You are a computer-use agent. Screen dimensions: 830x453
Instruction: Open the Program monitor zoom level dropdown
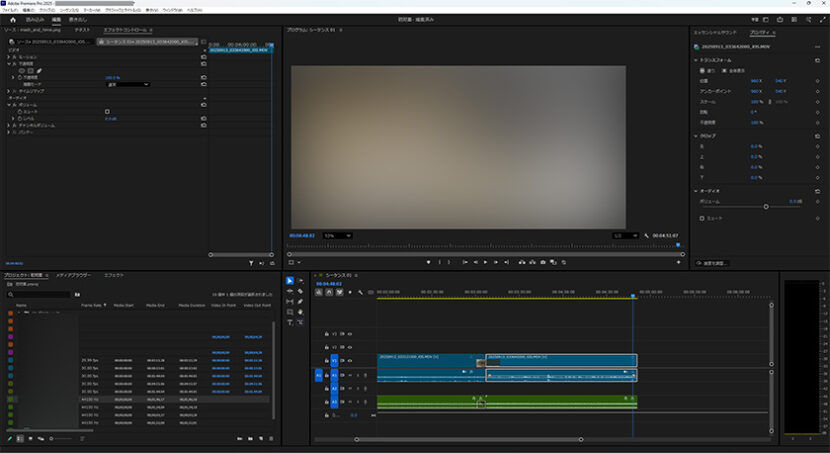(337, 236)
